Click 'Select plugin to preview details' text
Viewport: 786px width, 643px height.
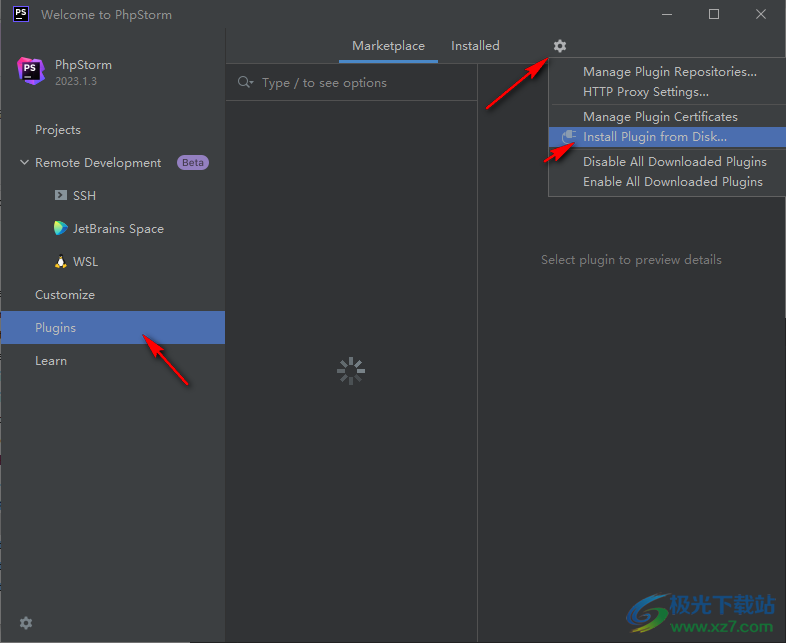pyautogui.click(x=631, y=260)
